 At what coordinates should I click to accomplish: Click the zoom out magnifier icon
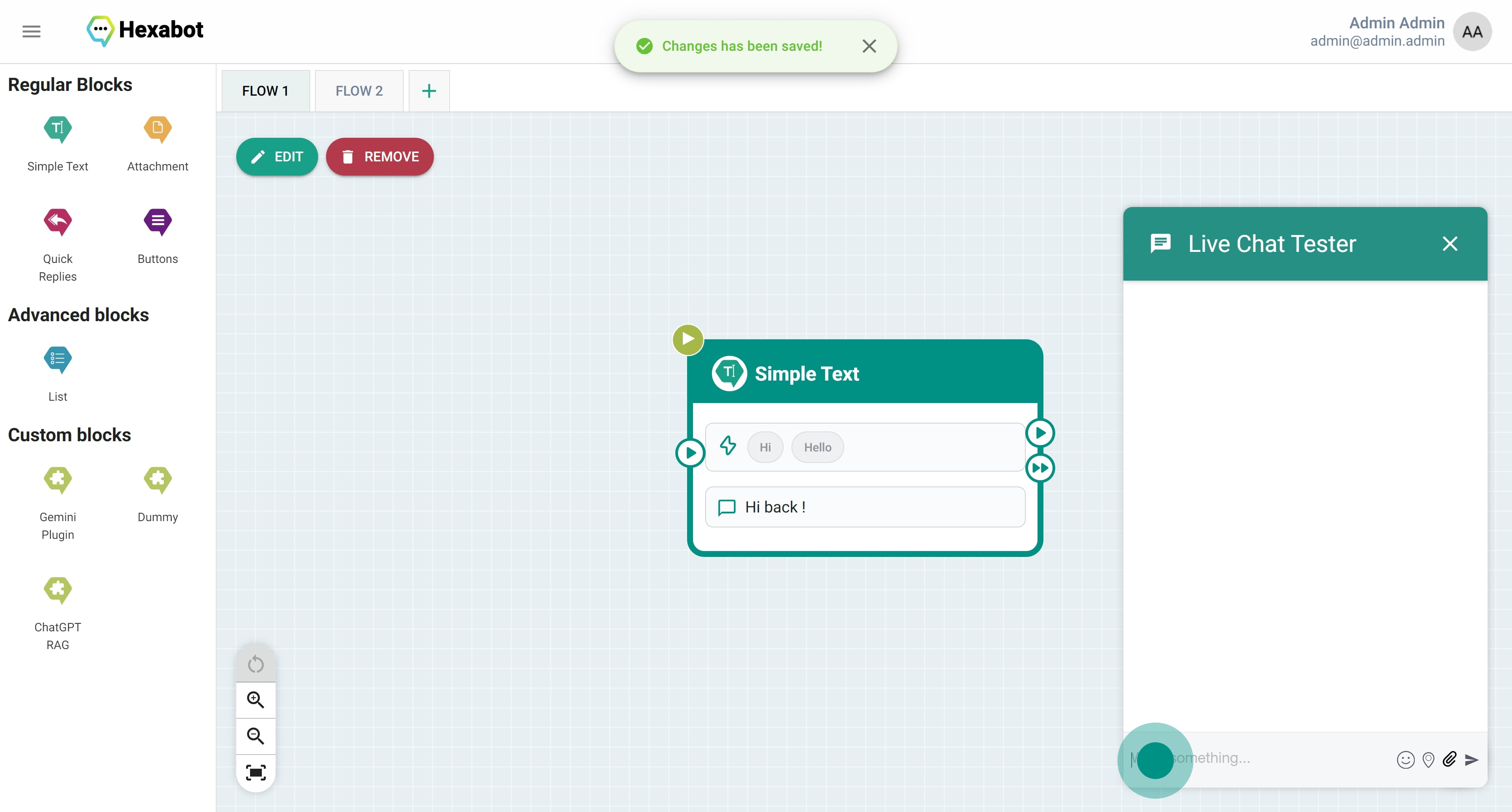255,736
